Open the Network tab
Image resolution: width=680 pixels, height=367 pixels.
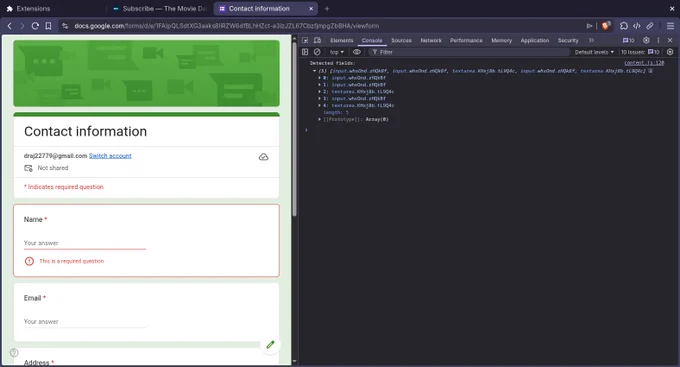click(431, 40)
